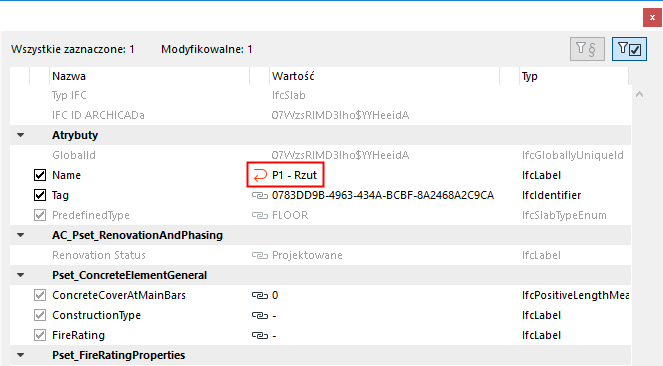This screenshot has height=366, width=663.
Task: Click link icon in ConstructionType row
Action: (260, 315)
